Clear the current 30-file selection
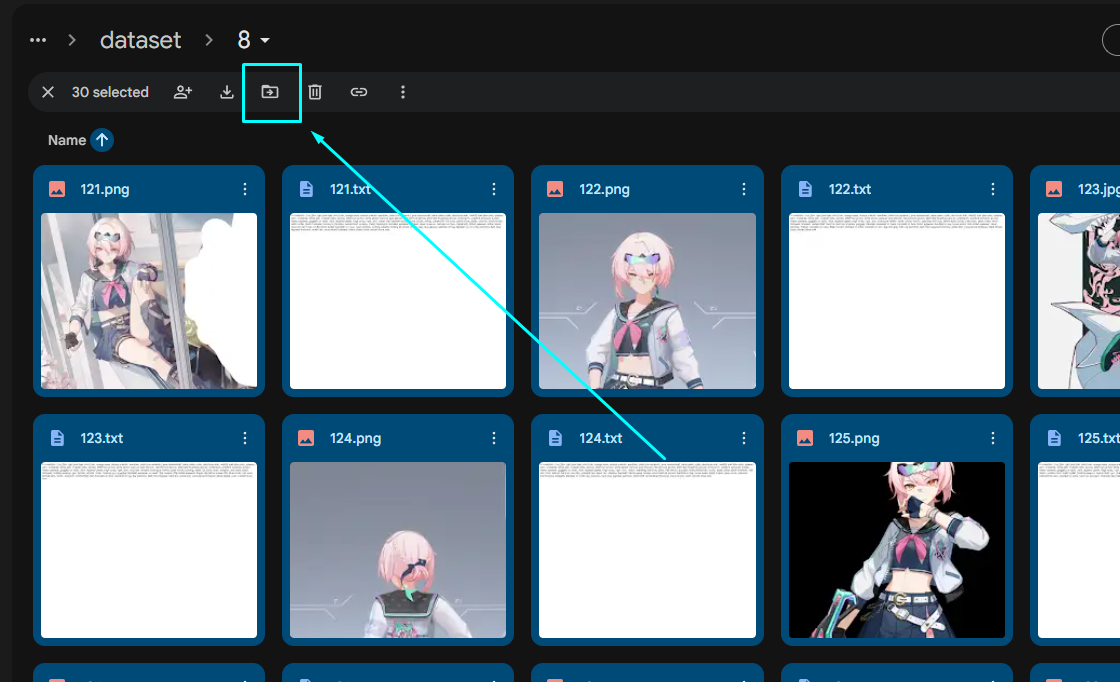 47,92
